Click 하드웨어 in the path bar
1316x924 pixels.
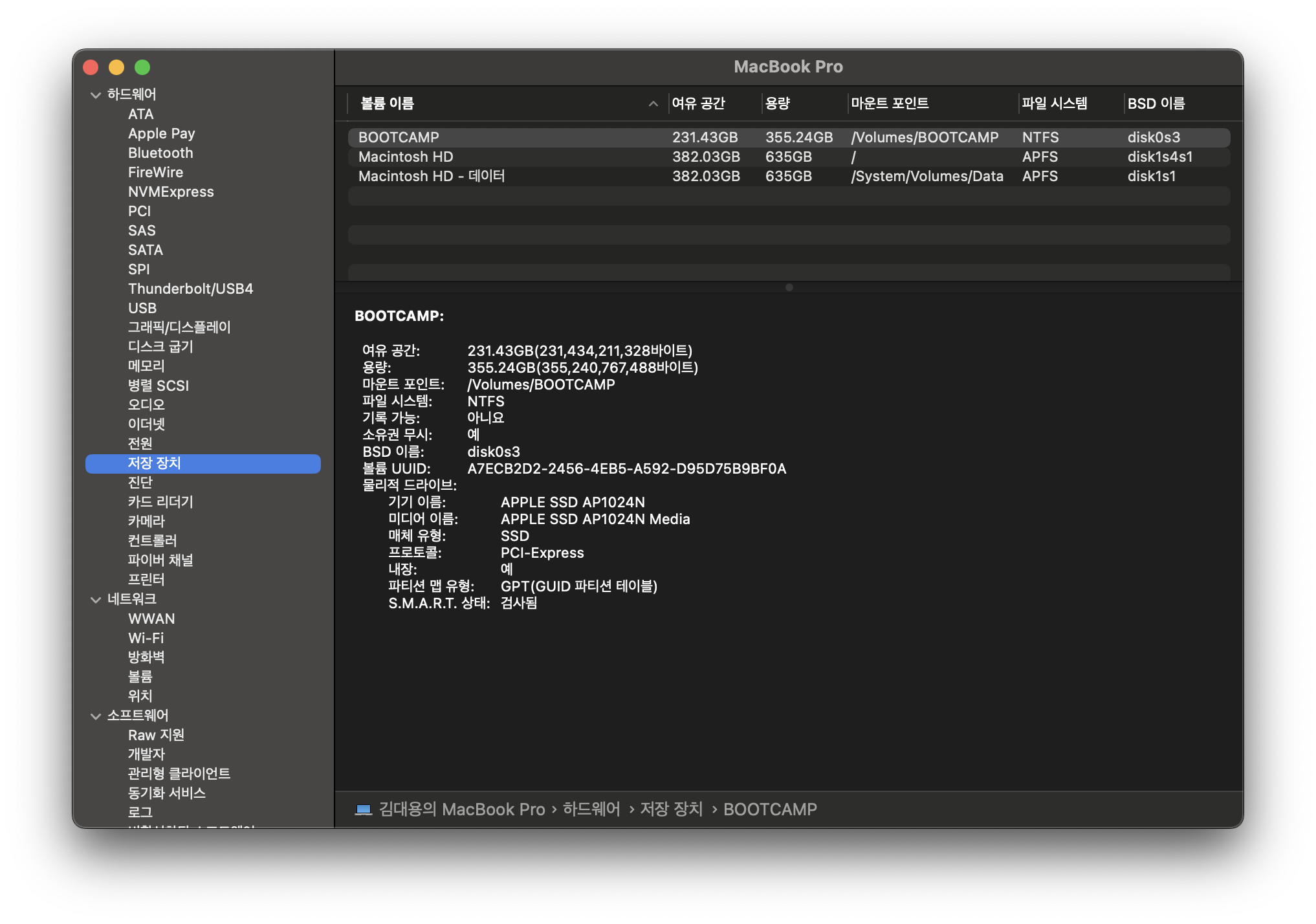591,809
